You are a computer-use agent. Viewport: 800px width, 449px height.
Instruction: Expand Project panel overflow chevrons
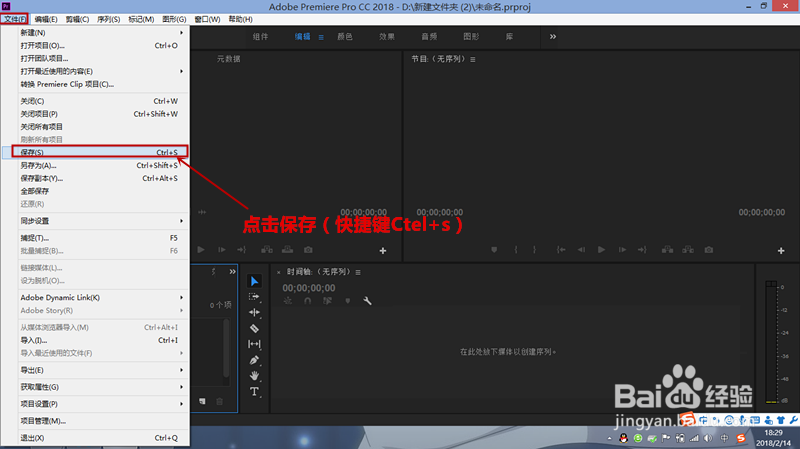[x=233, y=271]
